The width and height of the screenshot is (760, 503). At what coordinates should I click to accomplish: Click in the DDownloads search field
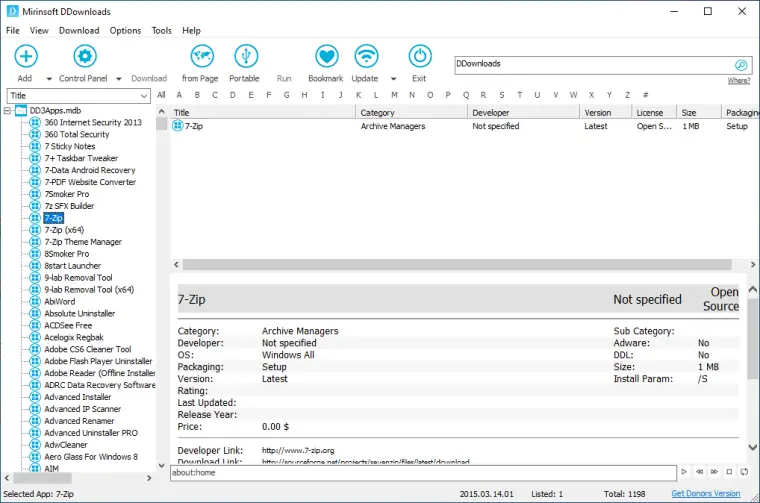pyautogui.click(x=594, y=64)
